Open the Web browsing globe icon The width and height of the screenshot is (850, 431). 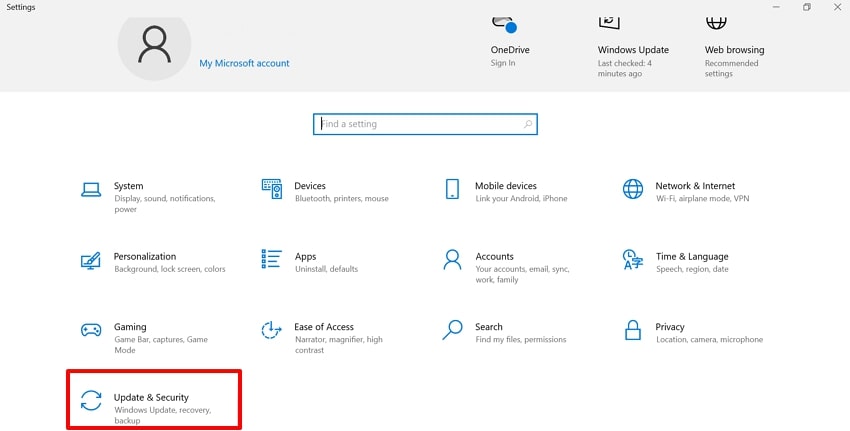tap(716, 23)
